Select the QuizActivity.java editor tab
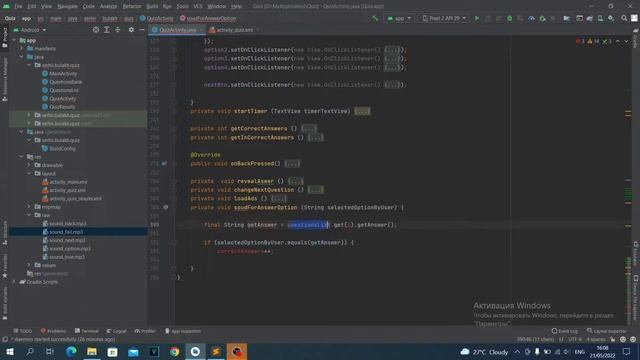640x360 pixels. (x=177, y=30)
